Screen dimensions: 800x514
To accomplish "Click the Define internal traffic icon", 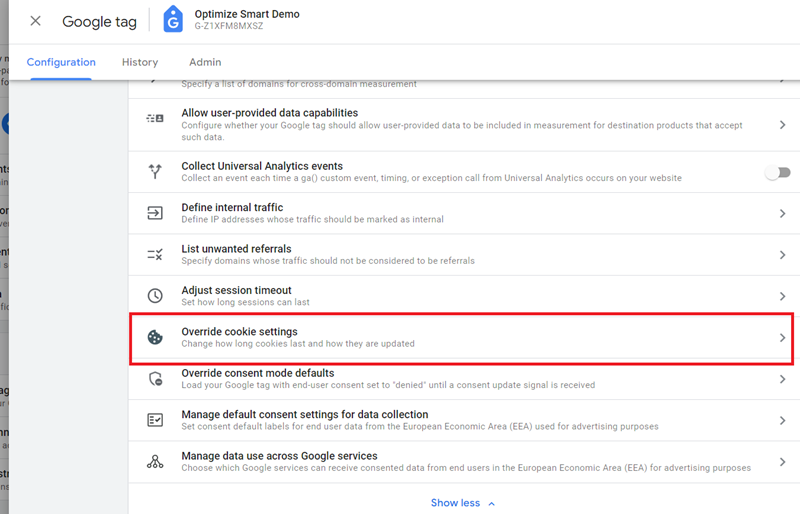I will point(155,213).
